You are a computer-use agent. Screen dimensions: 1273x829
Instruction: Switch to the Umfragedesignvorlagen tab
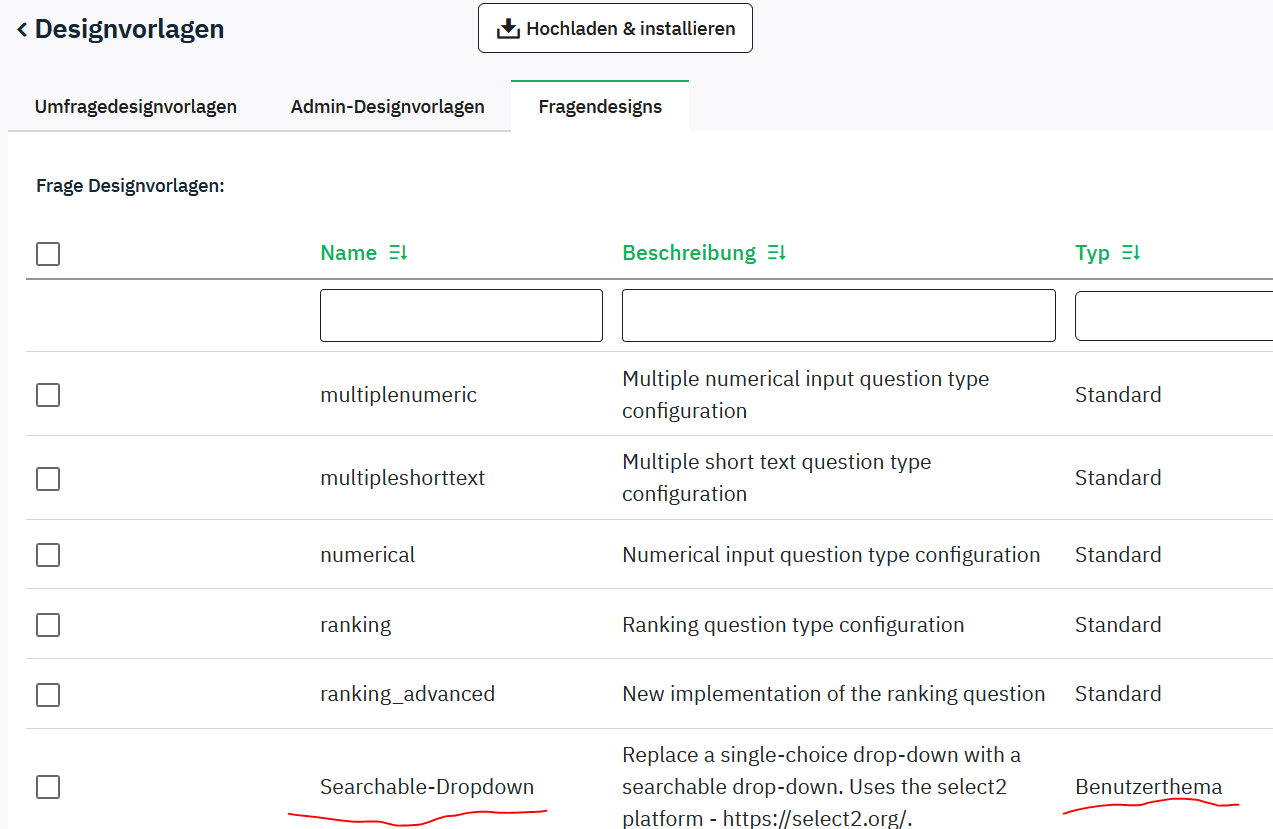pyautogui.click(x=136, y=106)
